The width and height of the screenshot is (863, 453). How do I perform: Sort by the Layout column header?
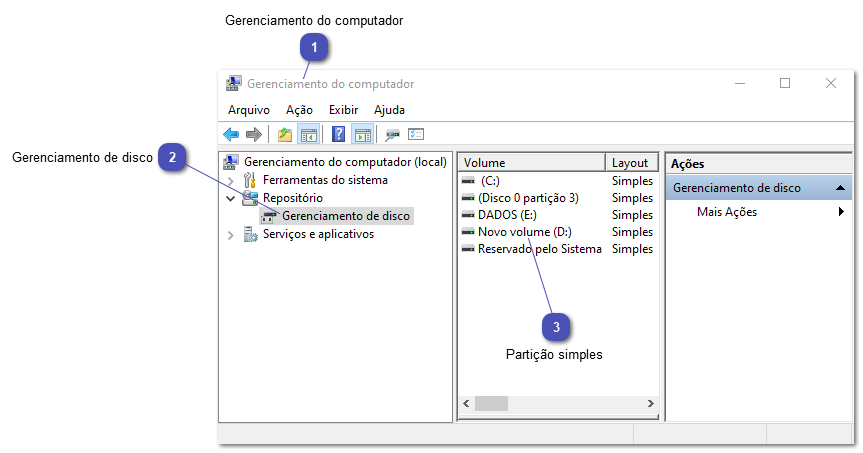632,163
